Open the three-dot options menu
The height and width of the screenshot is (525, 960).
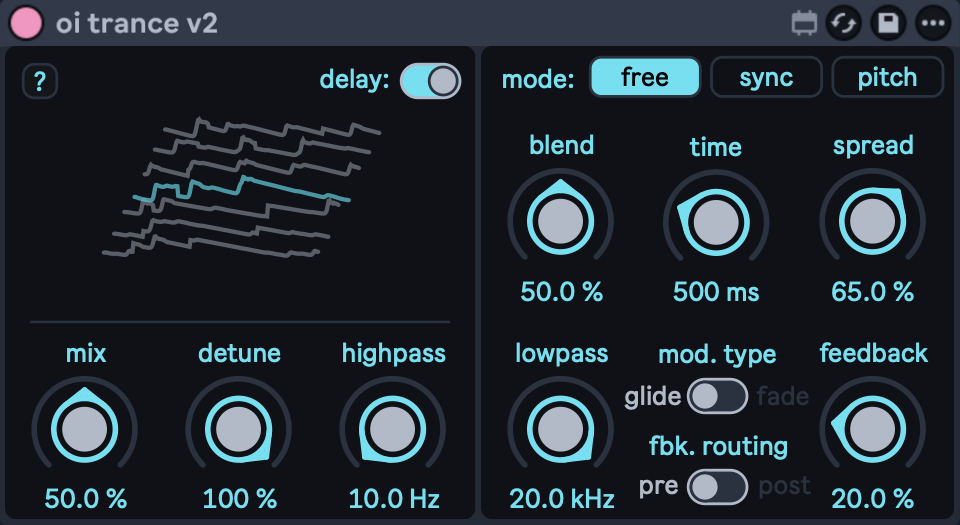(932, 23)
